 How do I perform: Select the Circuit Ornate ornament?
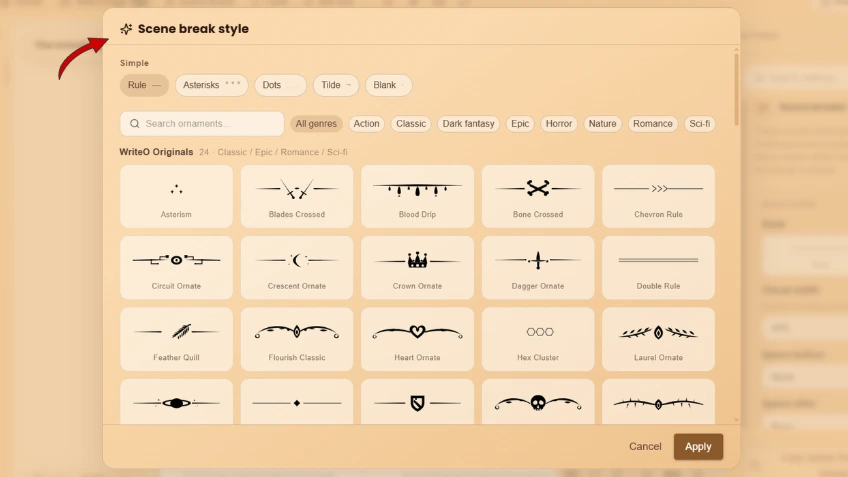coord(176,268)
